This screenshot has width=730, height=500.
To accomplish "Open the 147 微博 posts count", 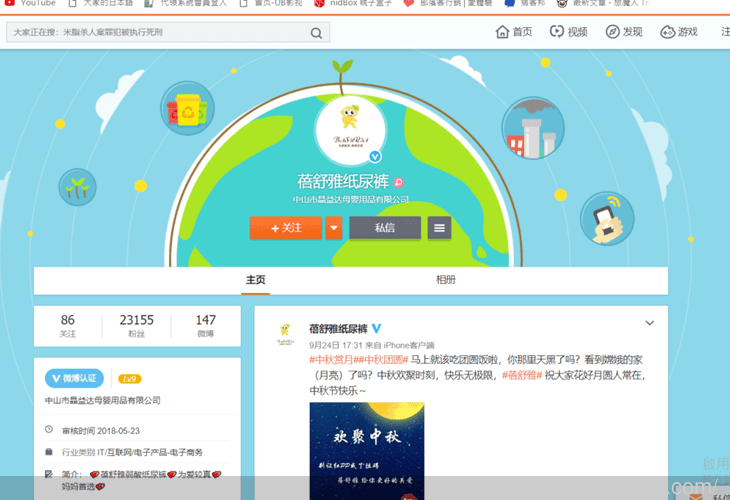I will point(205,326).
